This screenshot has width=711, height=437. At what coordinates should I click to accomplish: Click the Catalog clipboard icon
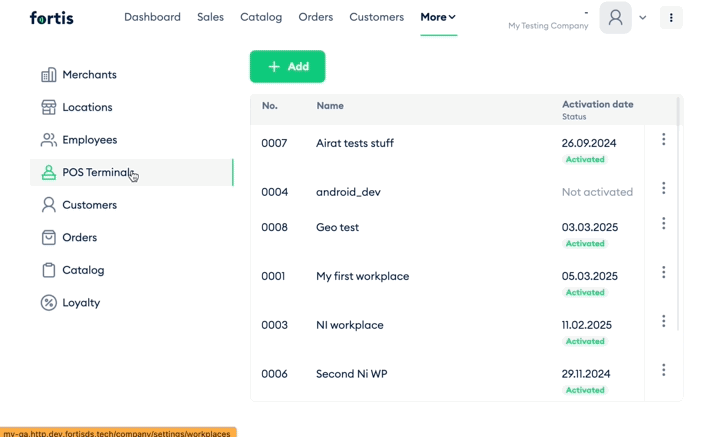[49, 270]
